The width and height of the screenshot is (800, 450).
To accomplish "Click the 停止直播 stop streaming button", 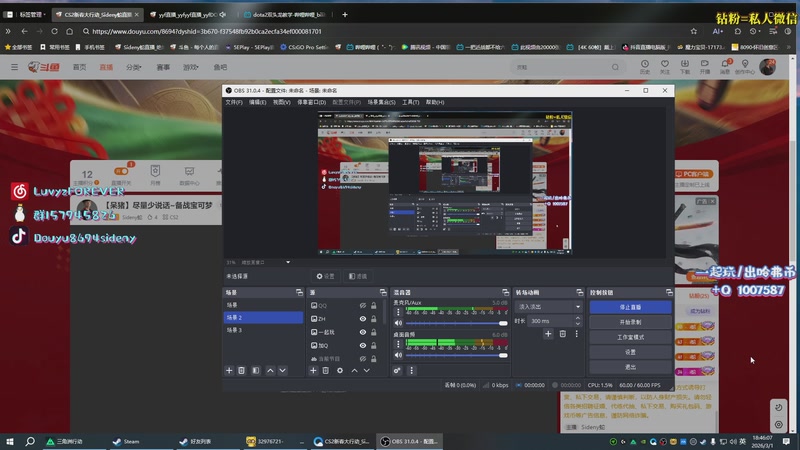I will coord(630,307).
